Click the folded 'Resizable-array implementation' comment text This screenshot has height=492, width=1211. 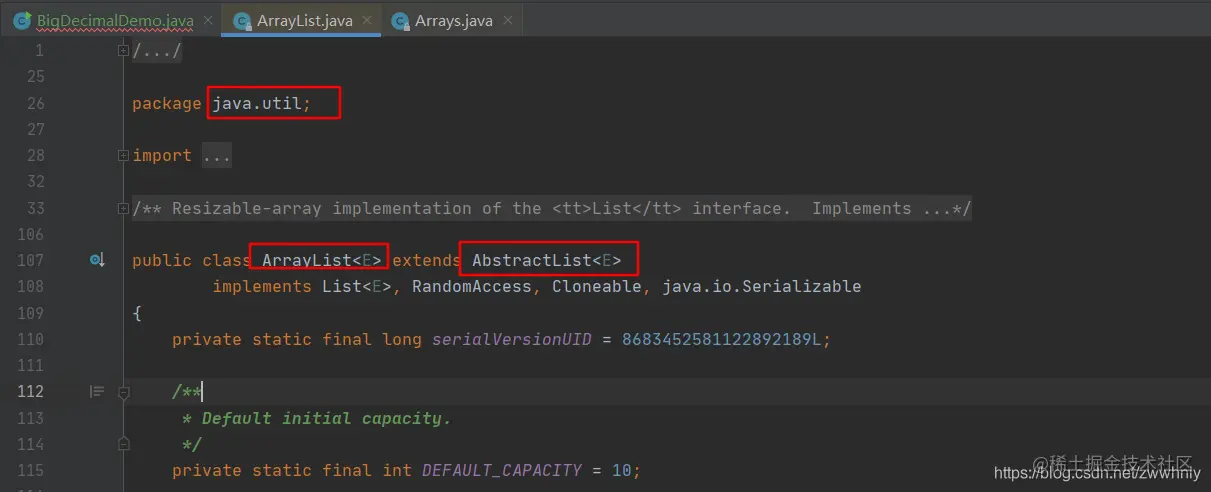click(552, 208)
